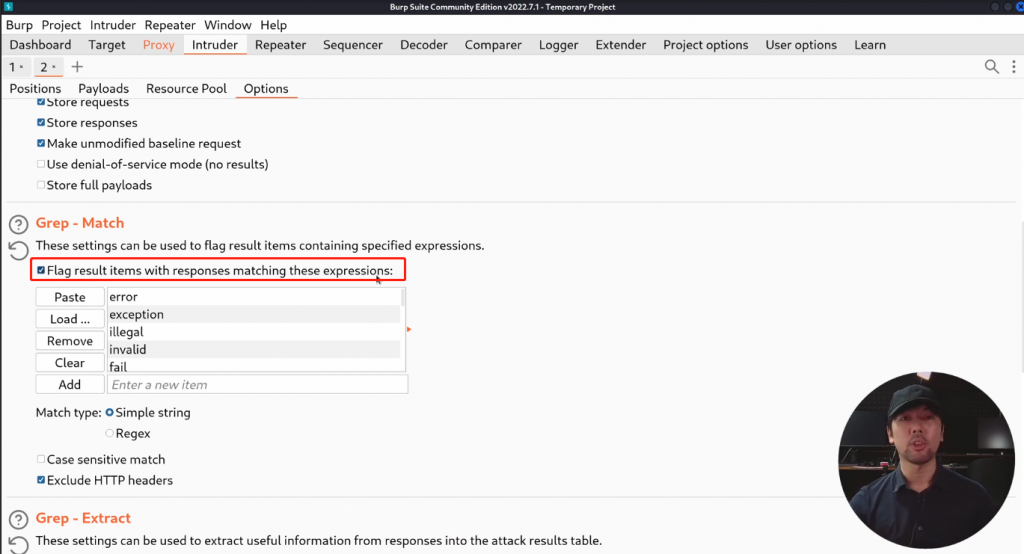
Task: Uncheck Make unmodified baseline request
Action: pos(41,144)
